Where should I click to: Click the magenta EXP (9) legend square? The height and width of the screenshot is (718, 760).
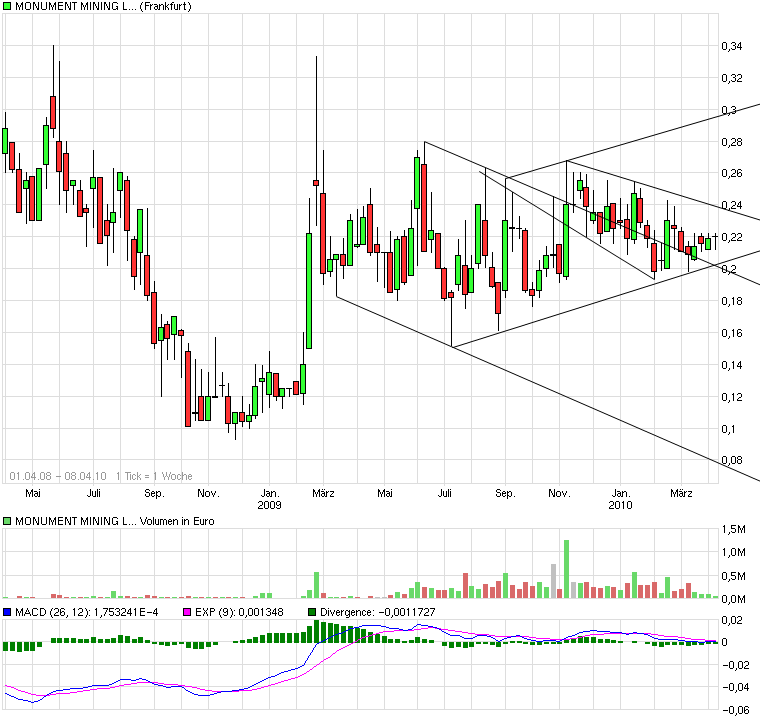(187, 612)
